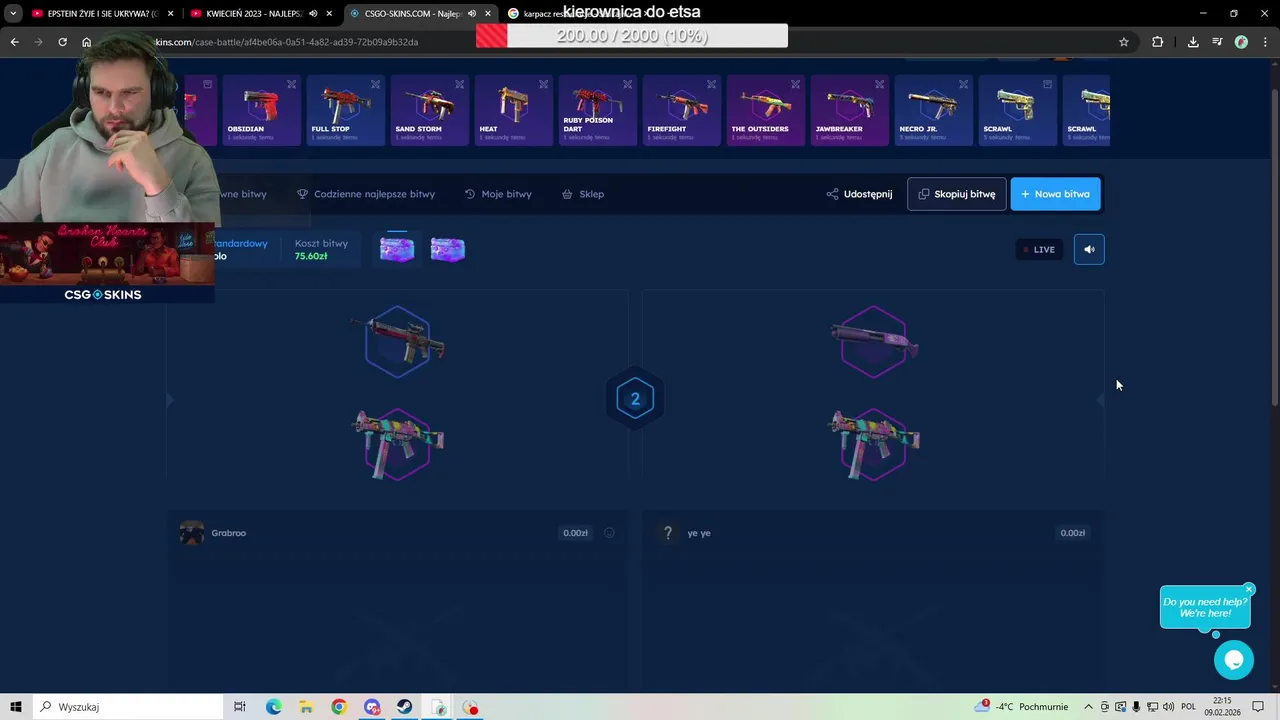This screenshot has width=1280, height=720.
Task: Go back to the previous page
Action: (x=14, y=42)
